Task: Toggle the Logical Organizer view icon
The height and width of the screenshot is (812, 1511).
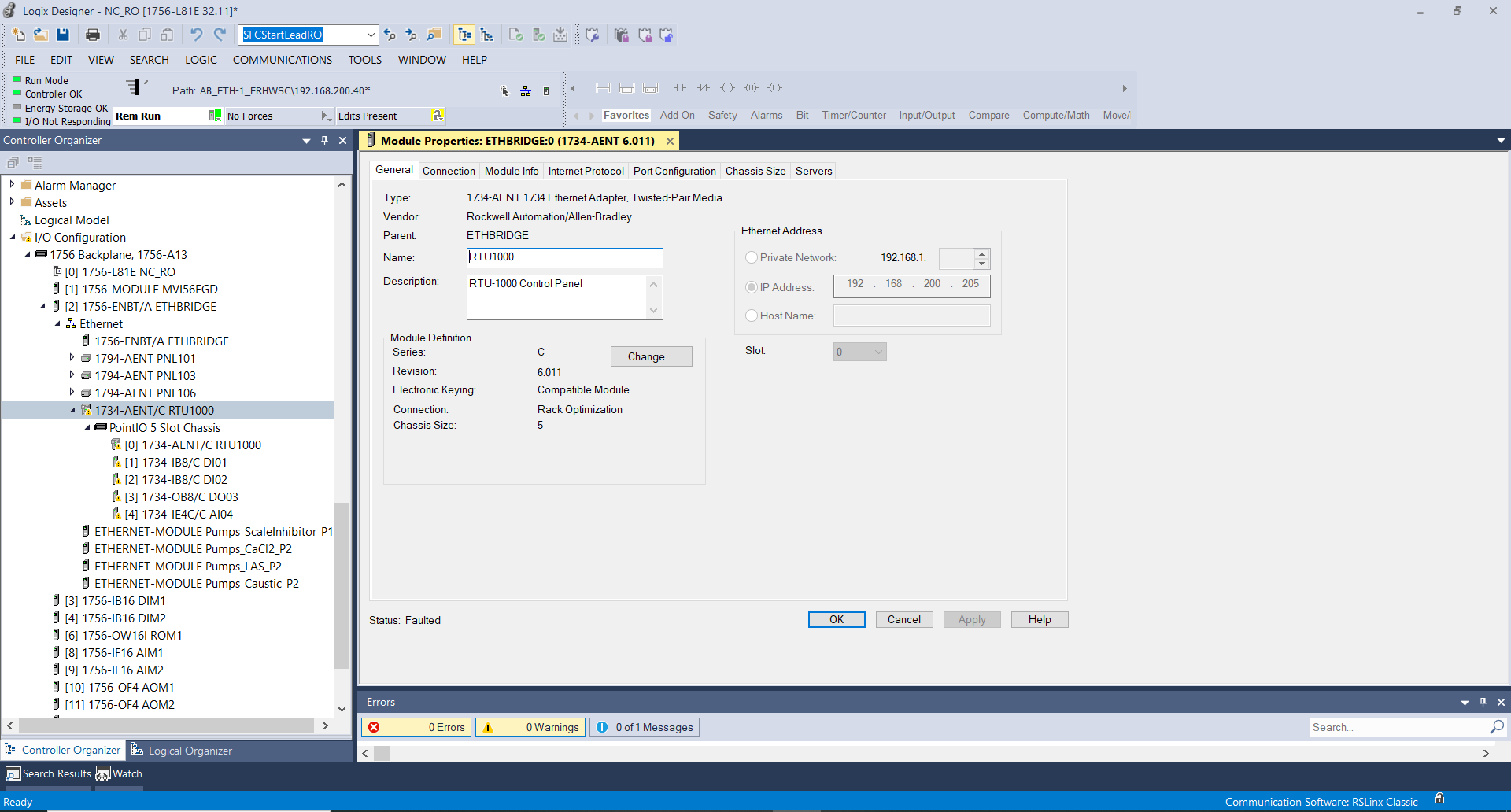Action: [x=487, y=35]
